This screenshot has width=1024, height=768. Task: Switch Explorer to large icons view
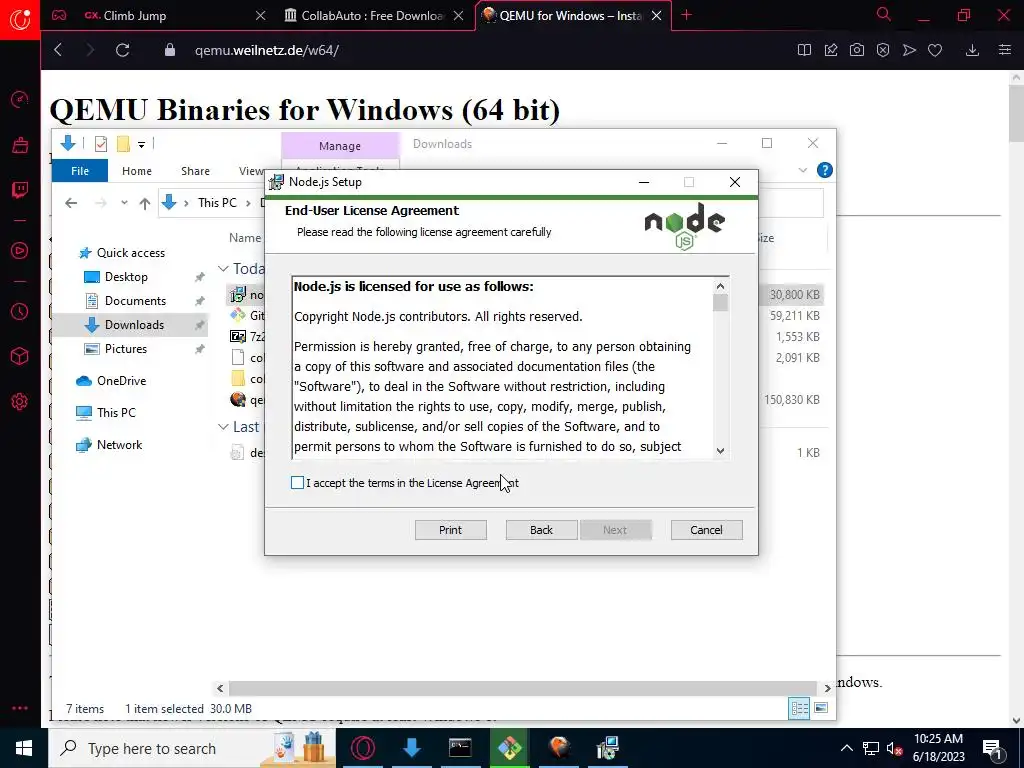click(x=822, y=708)
